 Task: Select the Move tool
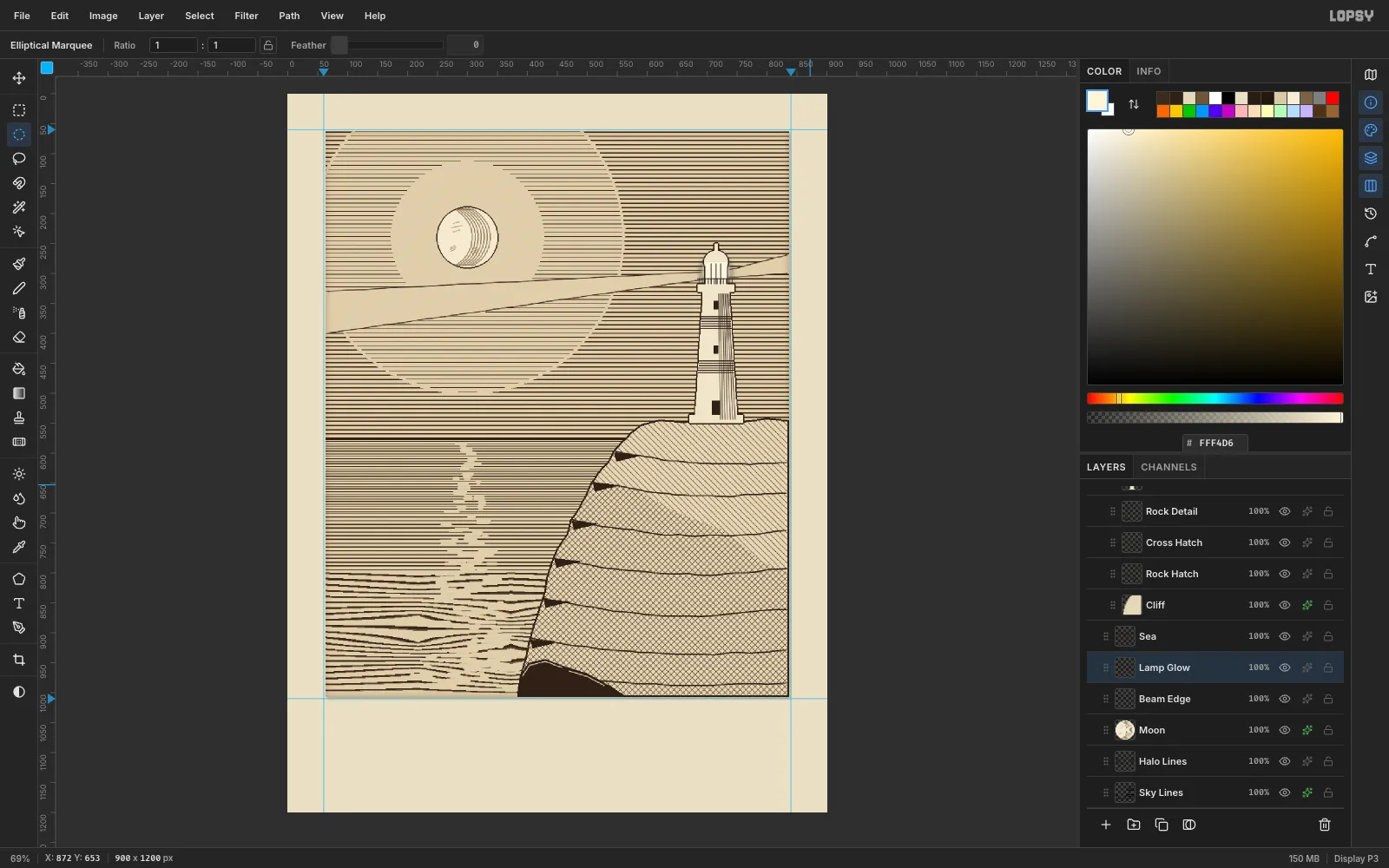[x=19, y=78]
